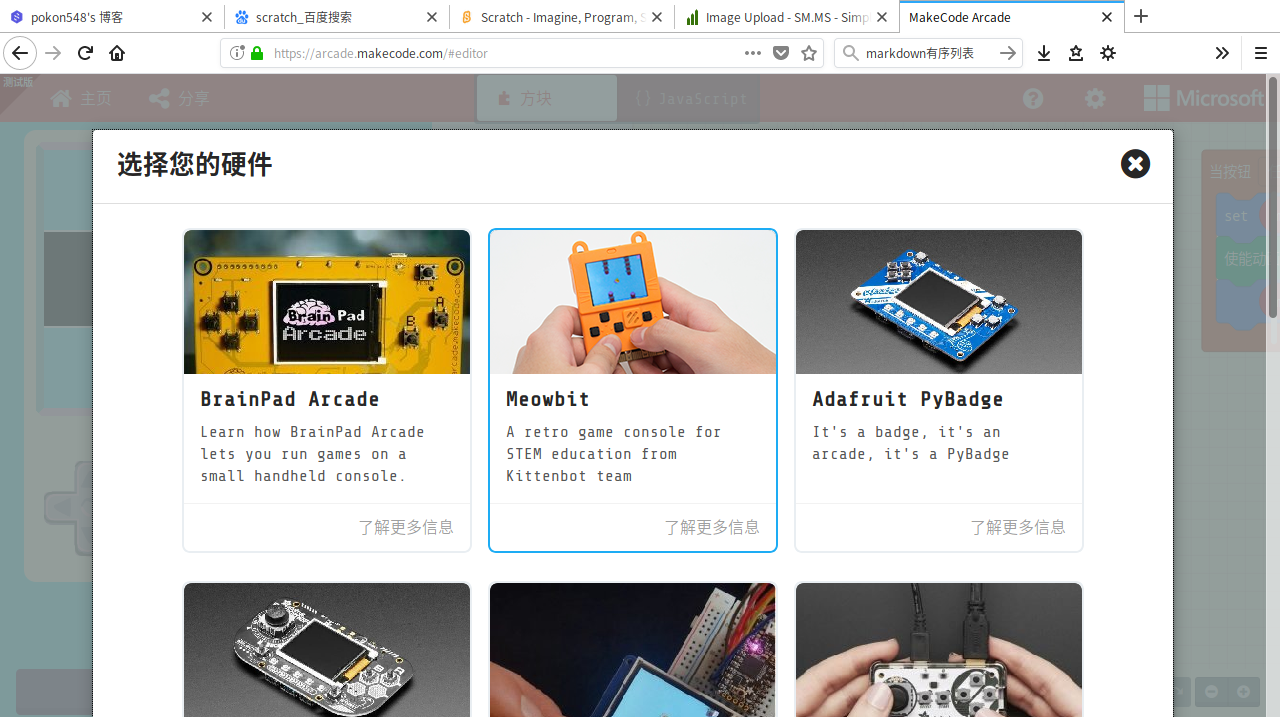Save page to Pocket
Image resolution: width=1280 pixels, height=717 pixels.
click(x=781, y=53)
